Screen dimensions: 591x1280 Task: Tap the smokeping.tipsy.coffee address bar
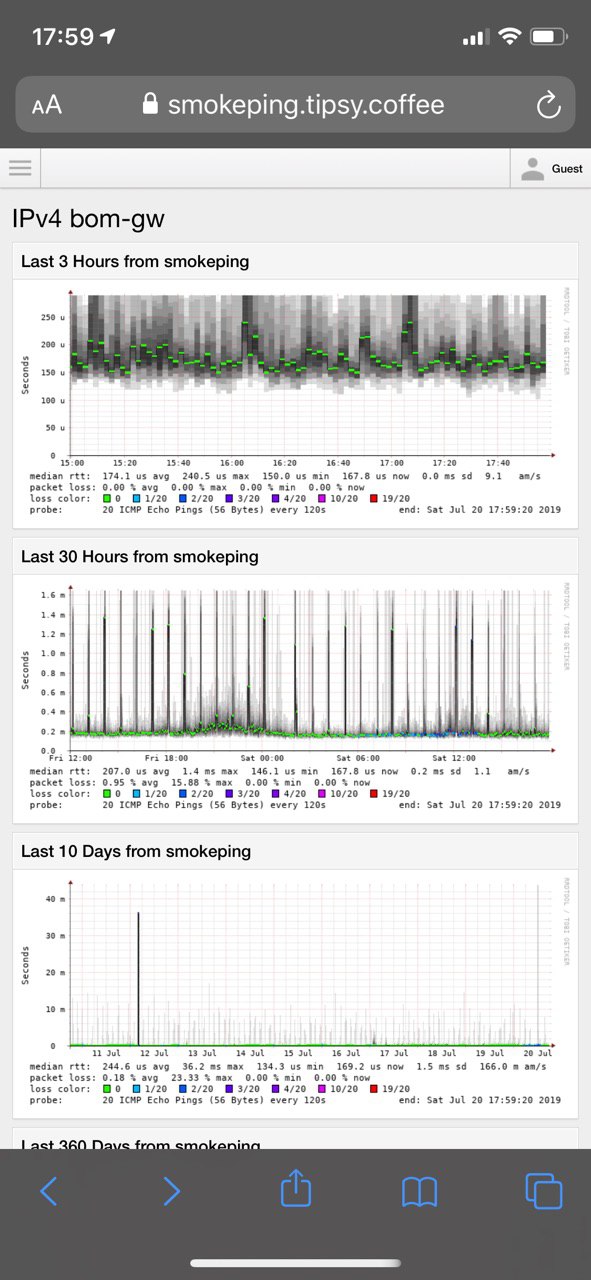(x=295, y=104)
